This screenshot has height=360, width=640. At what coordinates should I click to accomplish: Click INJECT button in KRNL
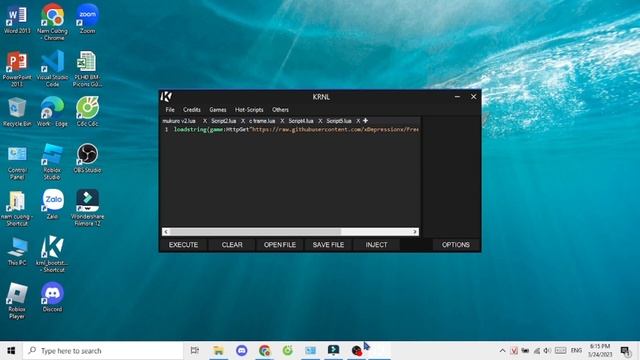[x=376, y=244]
